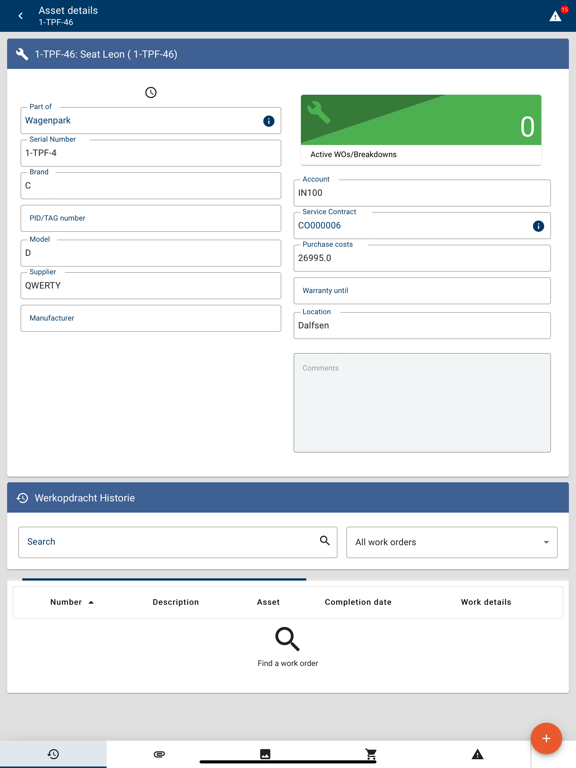Open the images tab in bottom bar
The image size is (576, 768).
pos(265,754)
